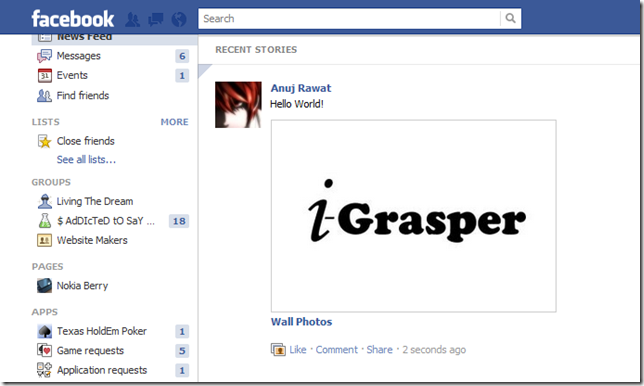Click the Website Makers group icon

[x=44, y=240]
